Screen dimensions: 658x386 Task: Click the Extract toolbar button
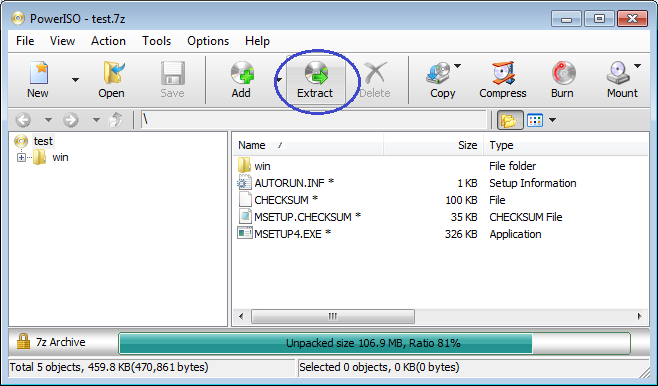(x=315, y=80)
